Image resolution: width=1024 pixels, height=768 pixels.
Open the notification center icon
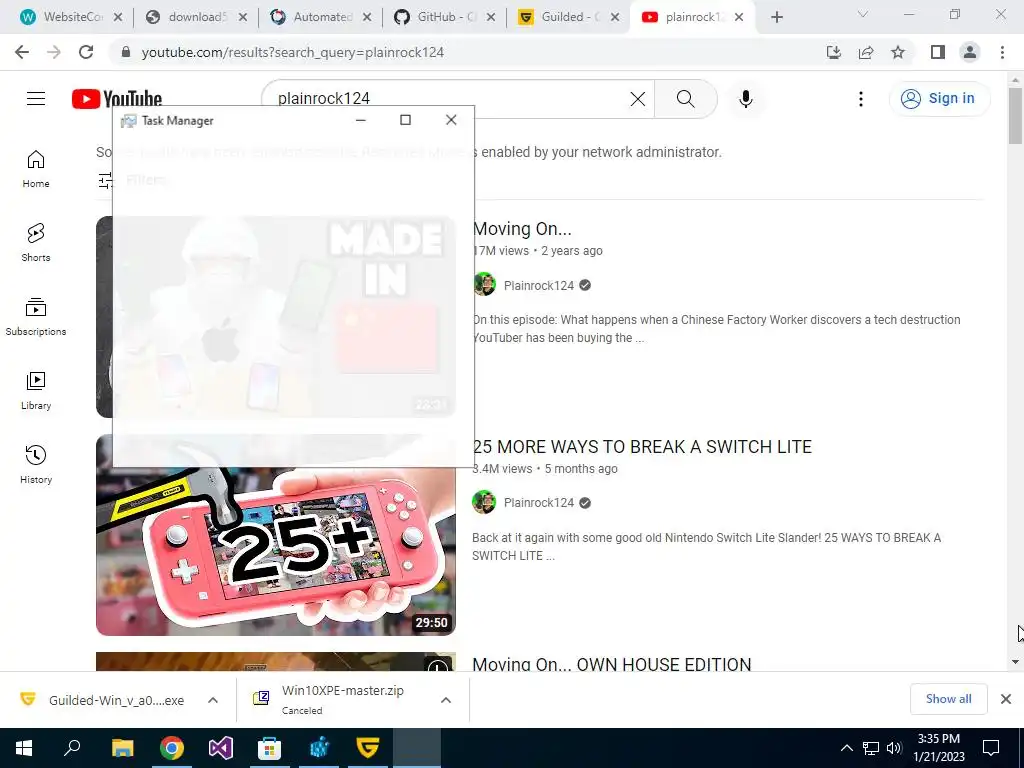pyautogui.click(x=991, y=748)
